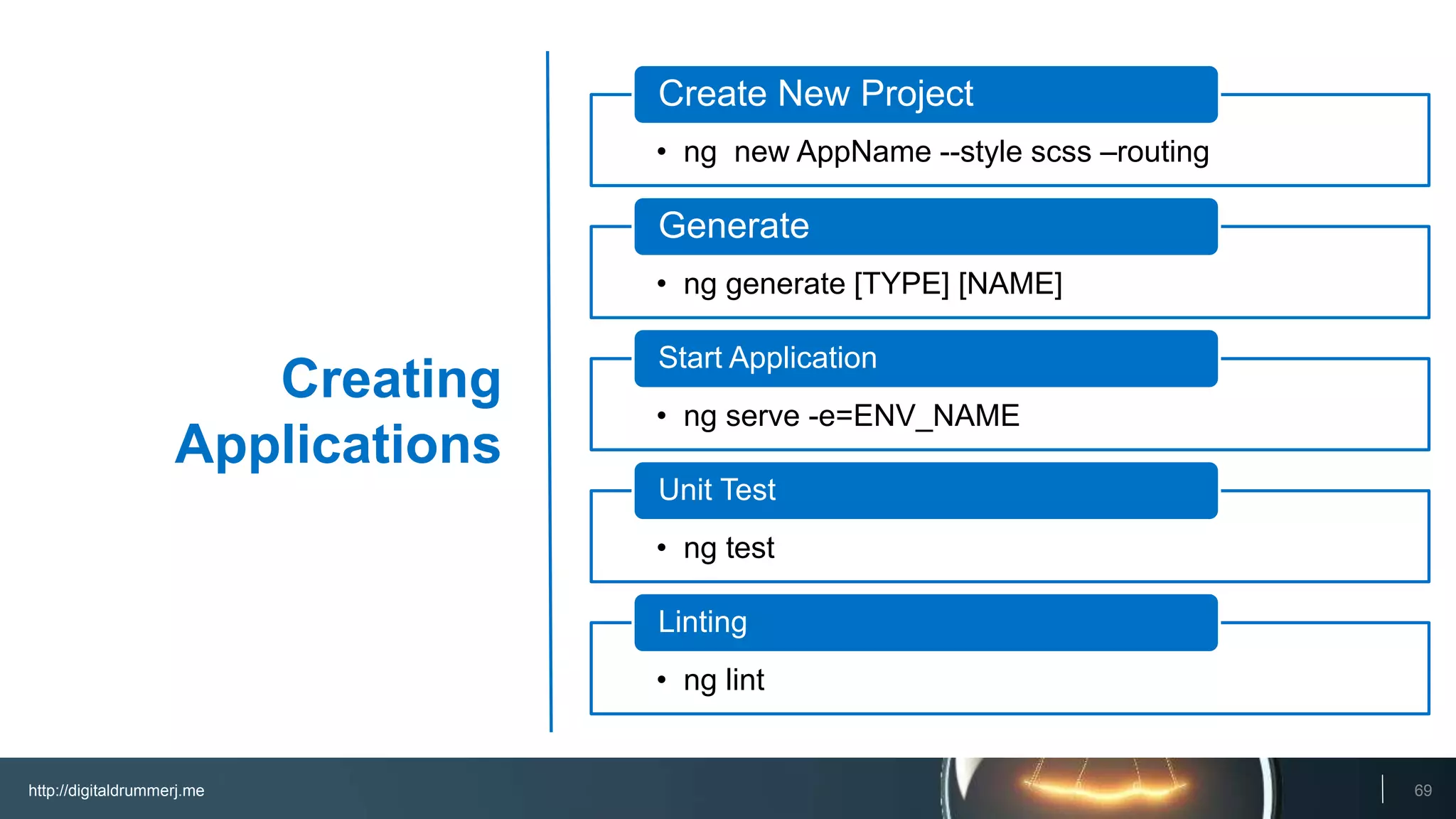Viewport: 1456px width, 819px height.
Task: Click the 'ng new AppName --style scss –routing' command
Action: click(x=946, y=152)
